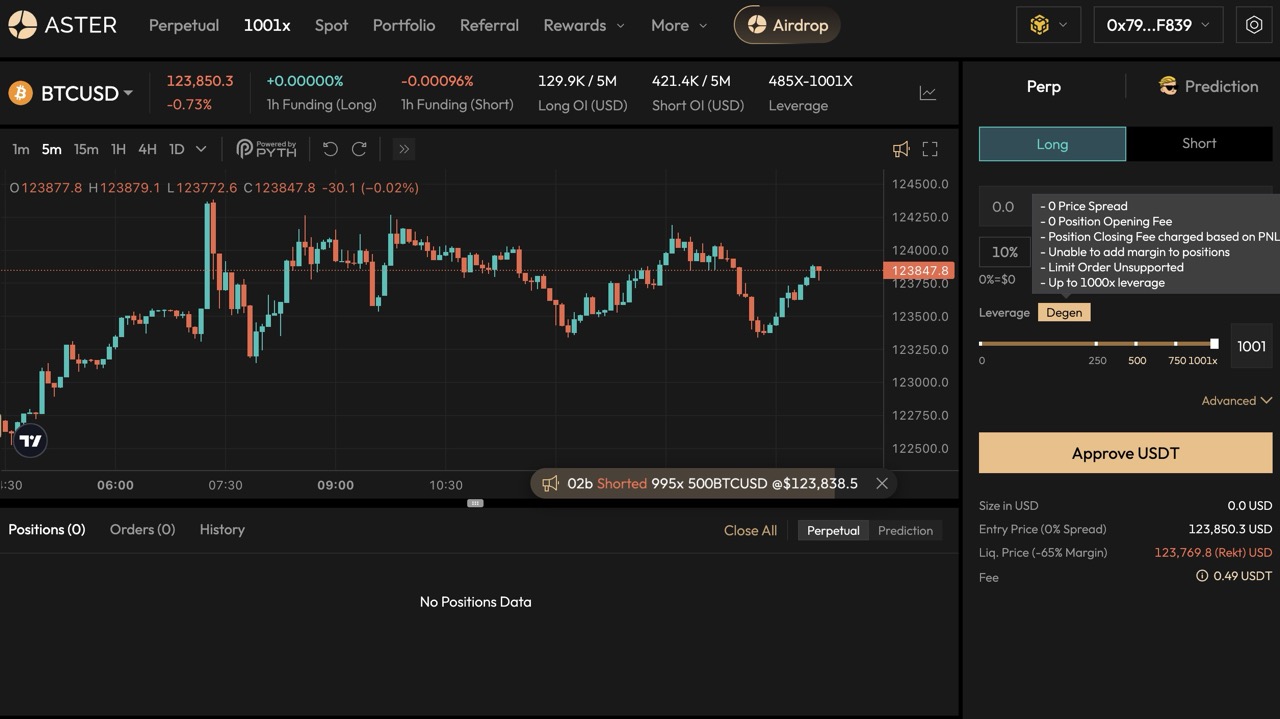This screenshot has height=719, width=1280.
Task: Enter fullscreen chart mode
Action: point(930,149)
